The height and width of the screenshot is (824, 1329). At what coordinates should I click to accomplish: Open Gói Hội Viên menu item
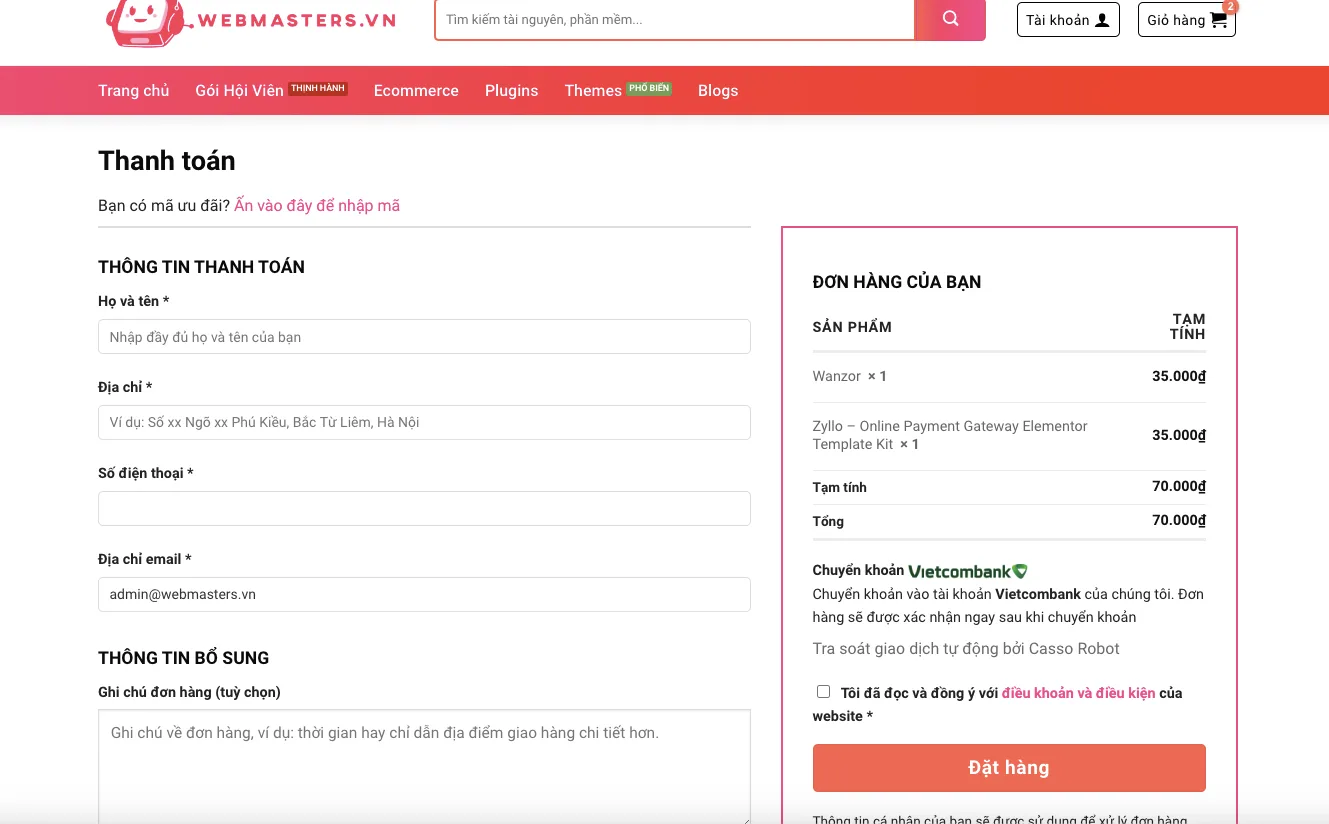pyautogui.click(x=239, y=90)
